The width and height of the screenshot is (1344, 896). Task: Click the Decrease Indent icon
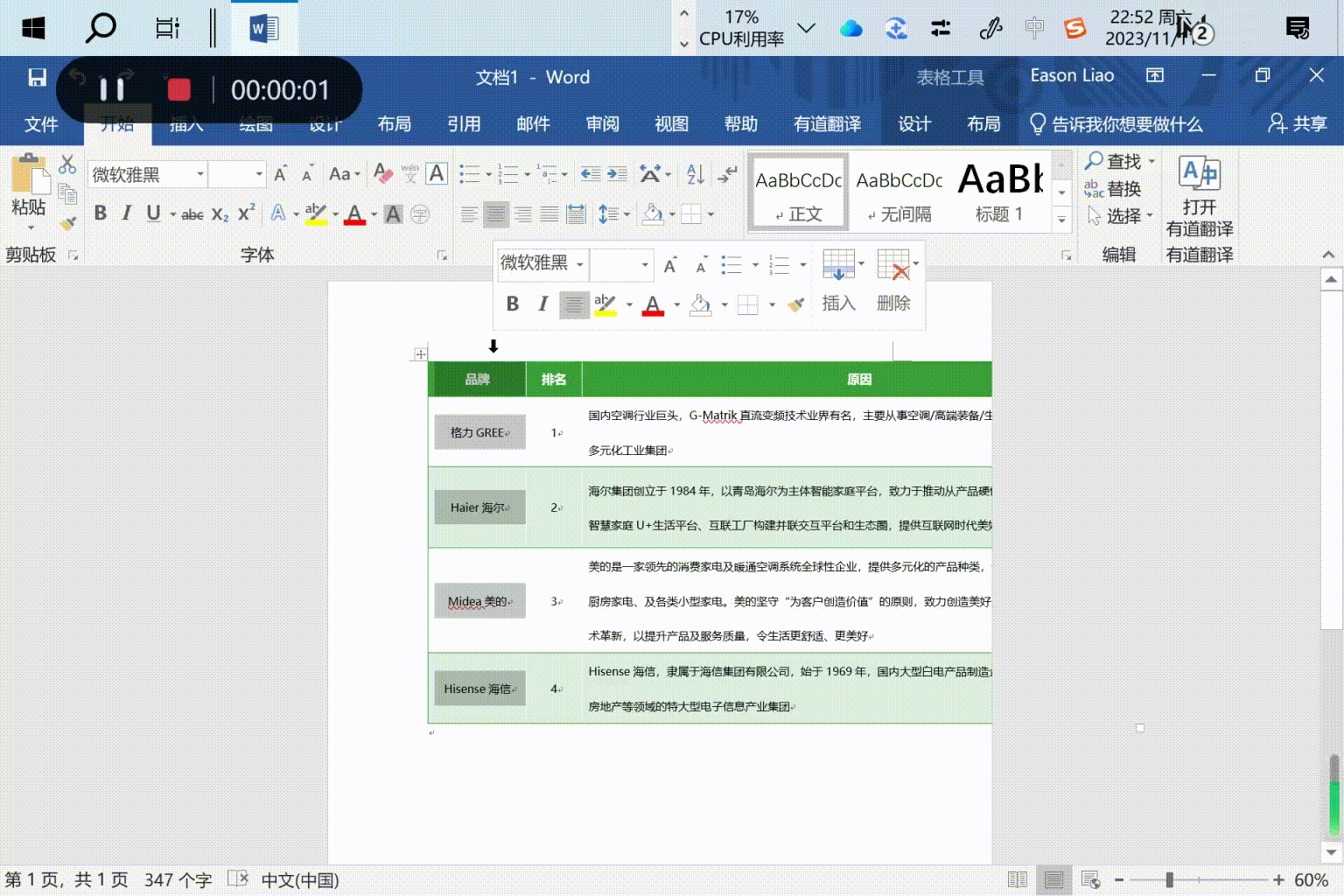[591, 173]
